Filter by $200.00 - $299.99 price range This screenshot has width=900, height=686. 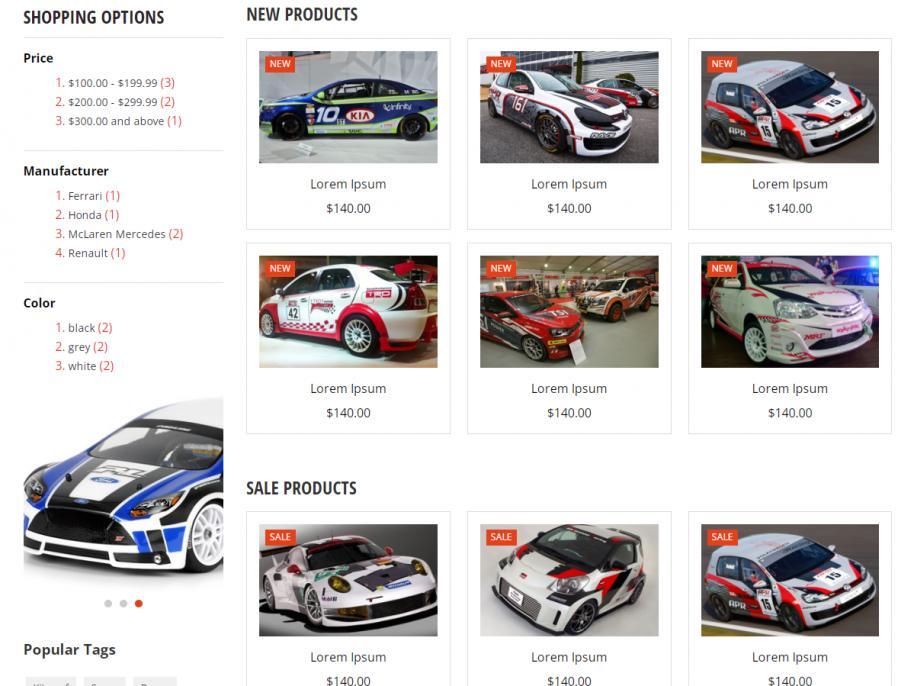pos(112,102)
